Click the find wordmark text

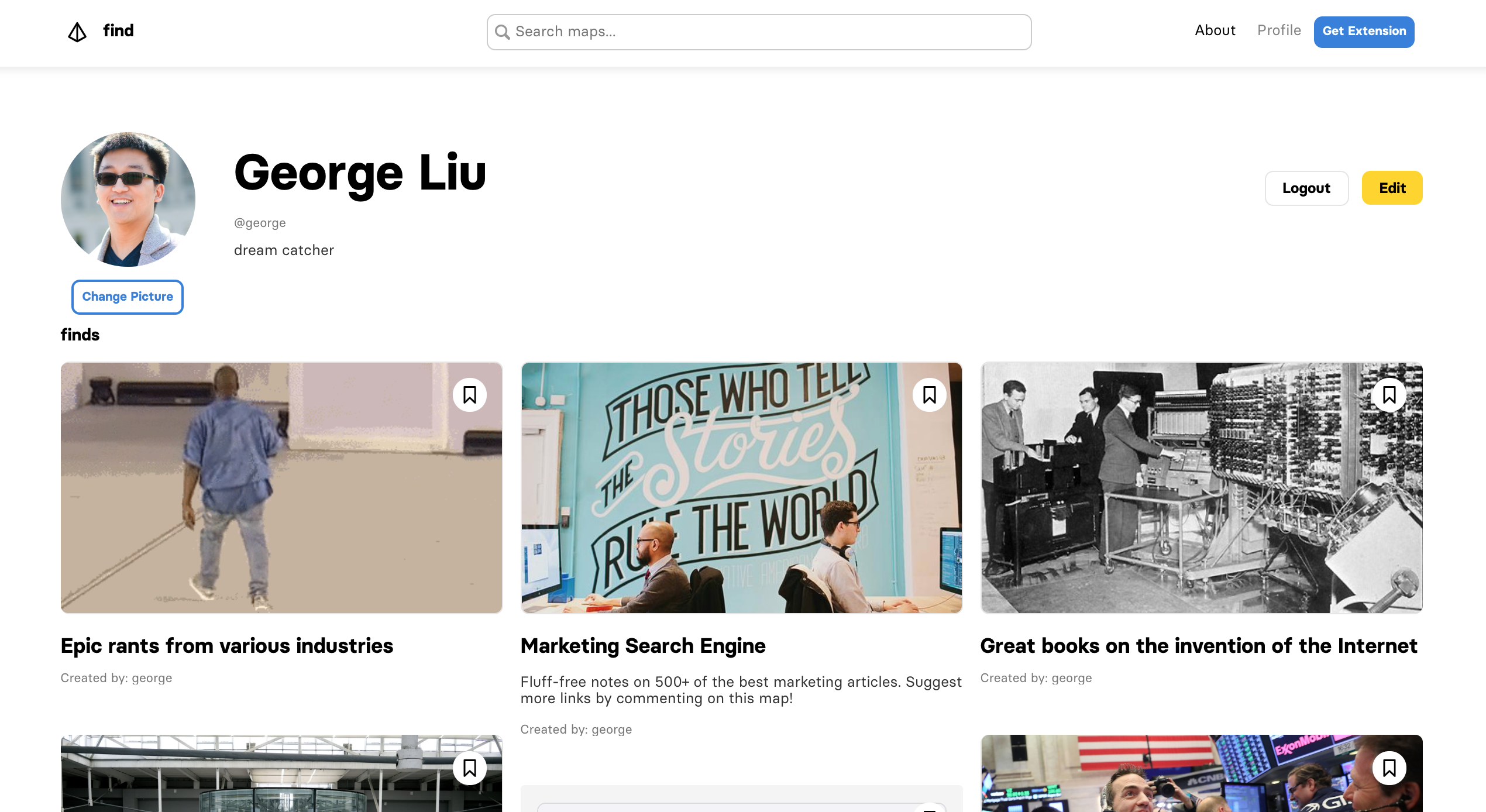[x=118, y=30]
